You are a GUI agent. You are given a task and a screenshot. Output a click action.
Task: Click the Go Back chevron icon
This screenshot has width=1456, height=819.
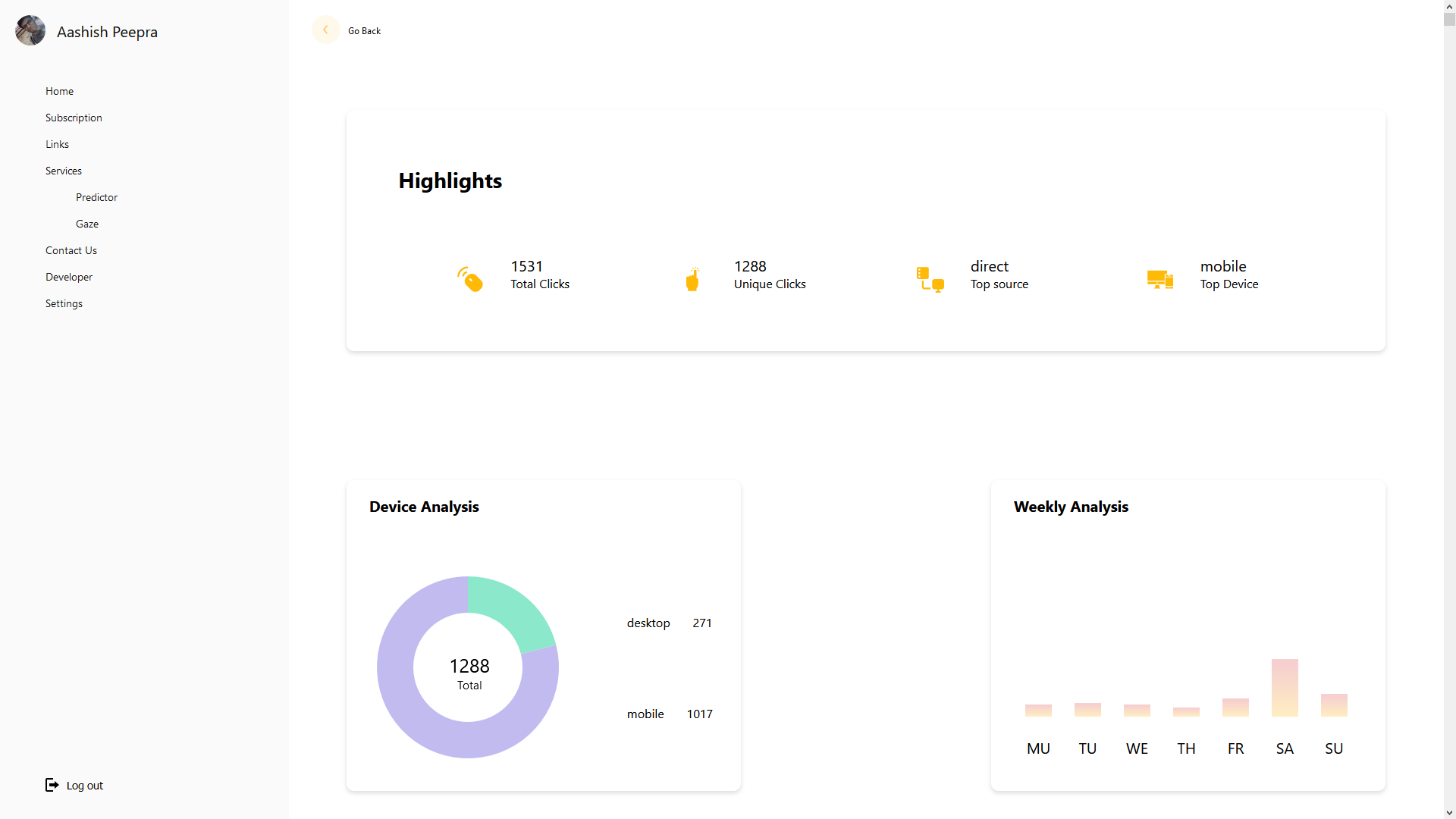[x=325, y=30]
